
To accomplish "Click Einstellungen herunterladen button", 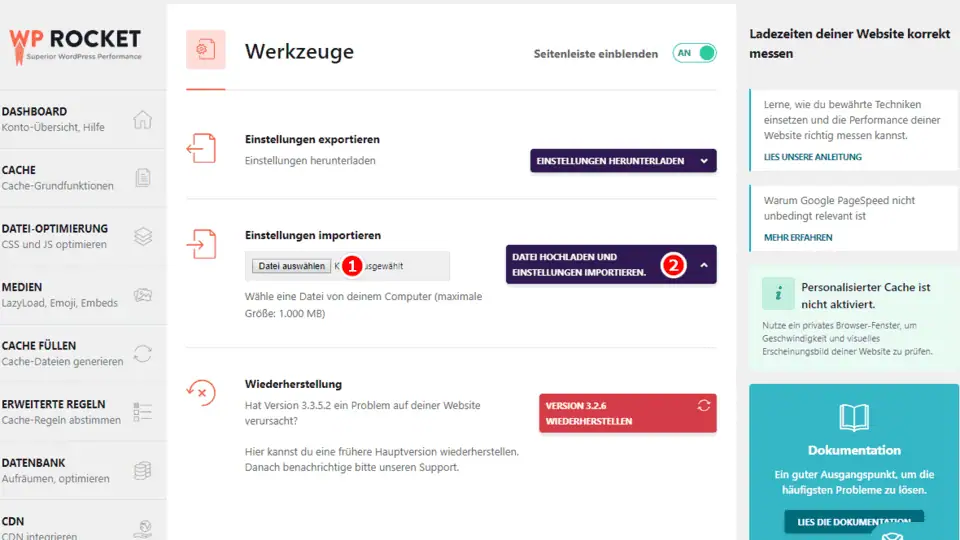I will tap(623, 161).
